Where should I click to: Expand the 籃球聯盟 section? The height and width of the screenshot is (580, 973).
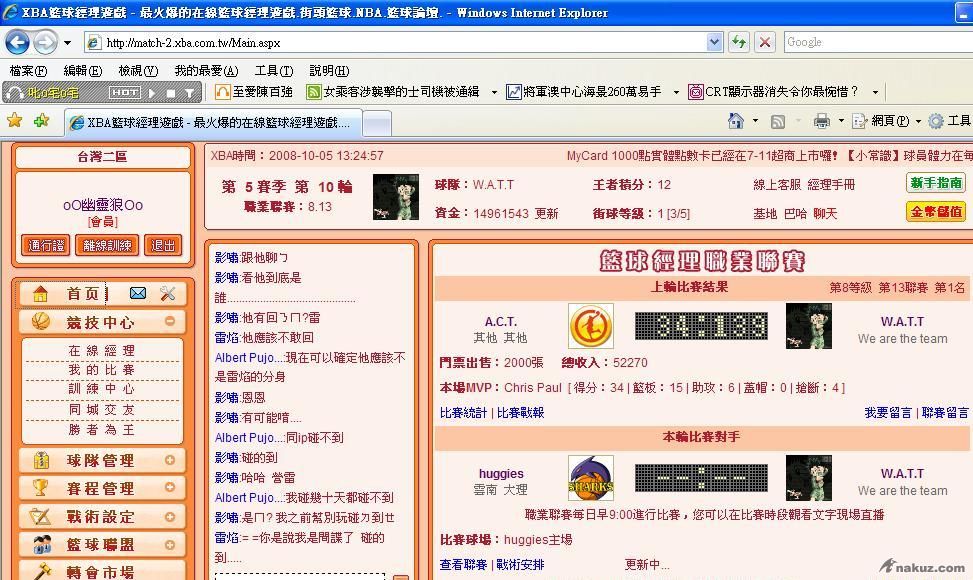[169, 545]
